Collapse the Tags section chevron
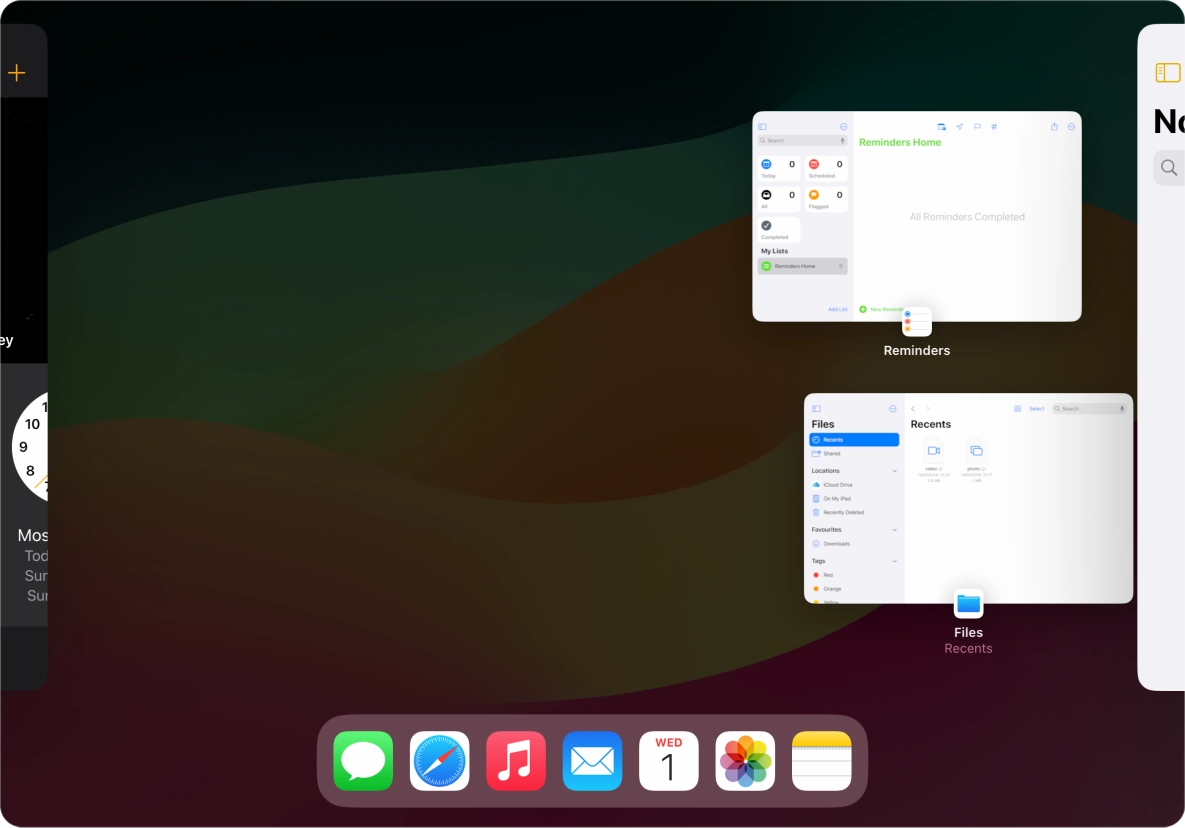Viewport: 1185px width, 828px height. click(895, 561)
